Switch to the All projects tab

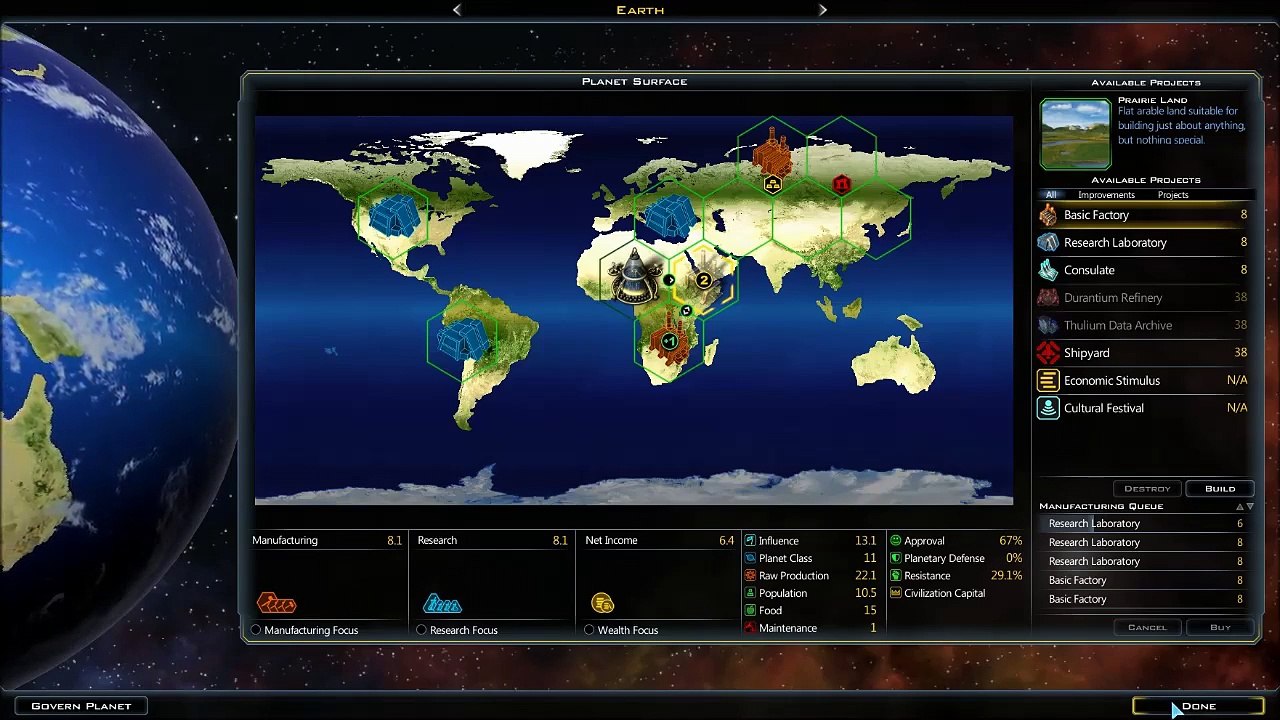click(1051, 195)
